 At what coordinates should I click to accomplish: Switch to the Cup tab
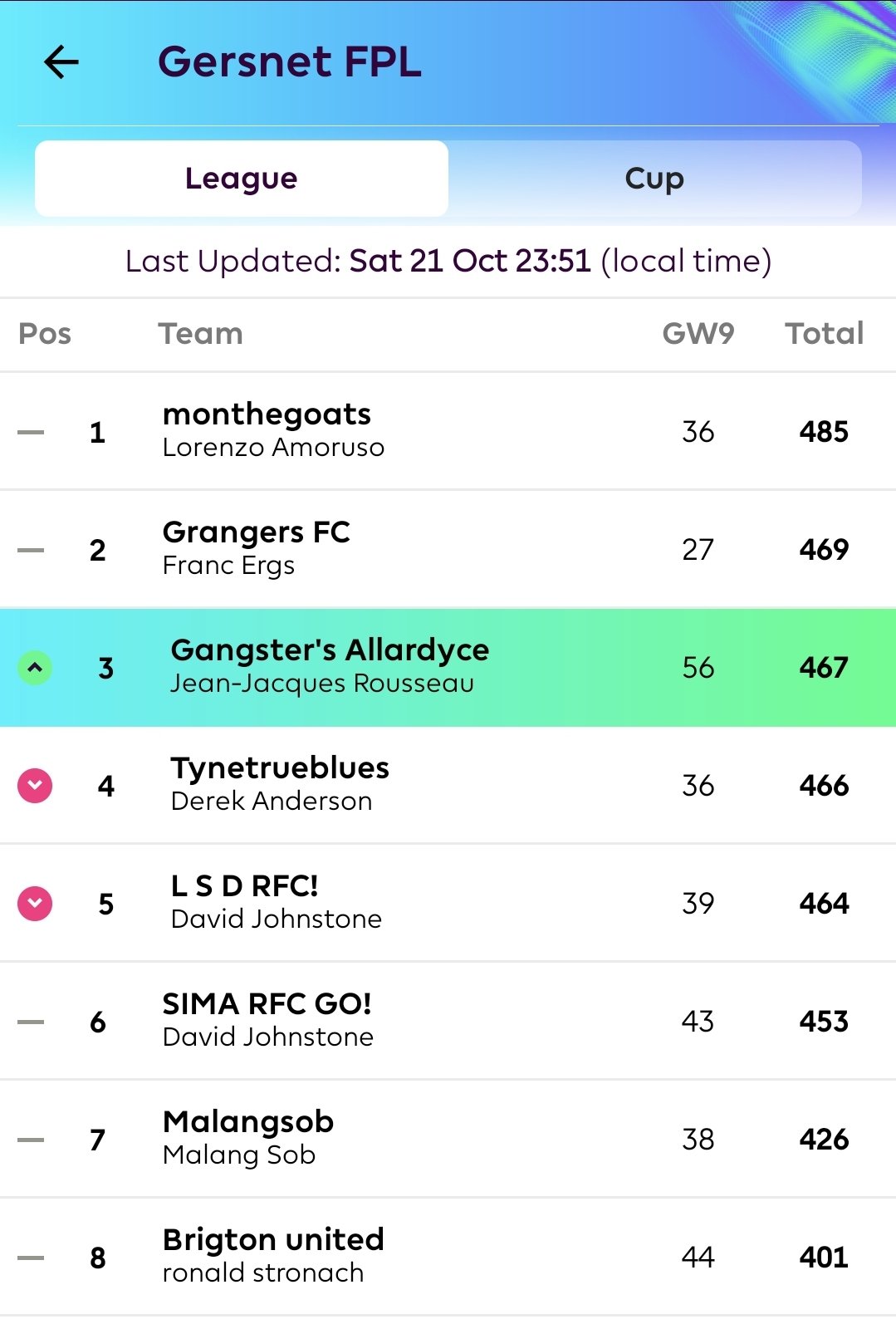pos(654,179)
